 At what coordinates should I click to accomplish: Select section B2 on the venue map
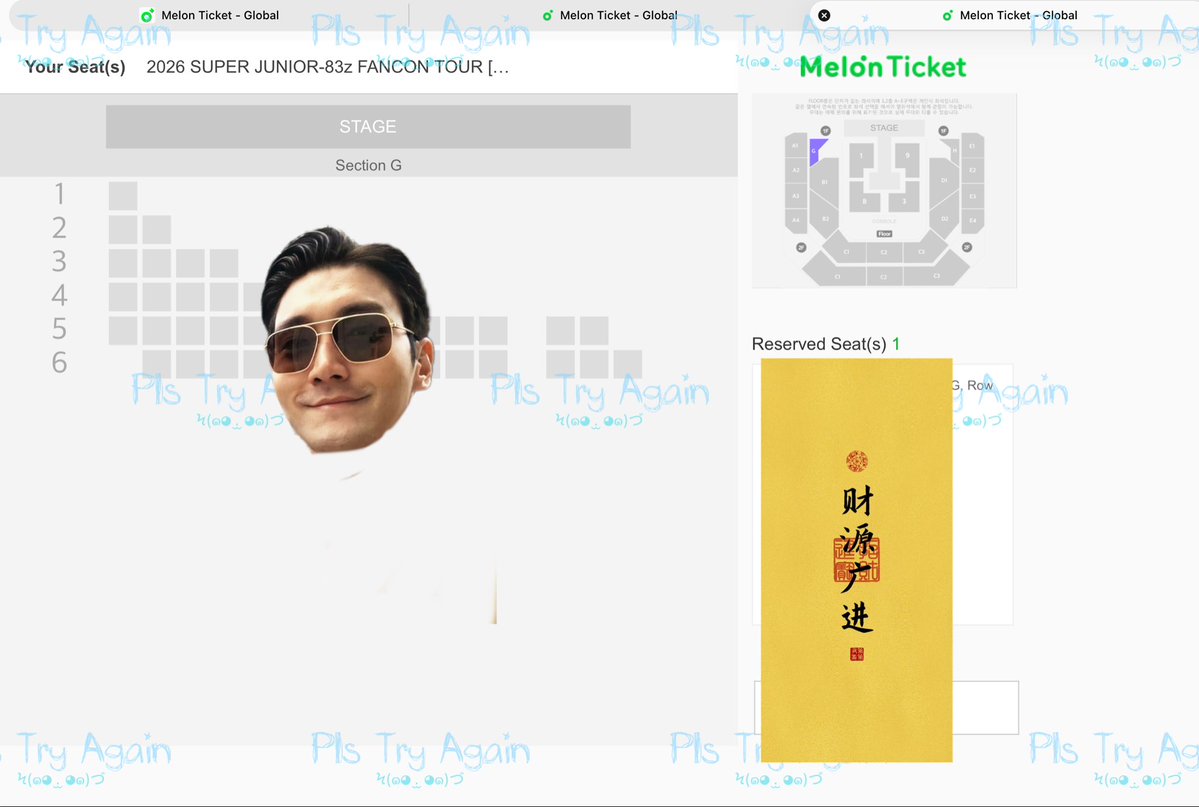pos(826,219)
